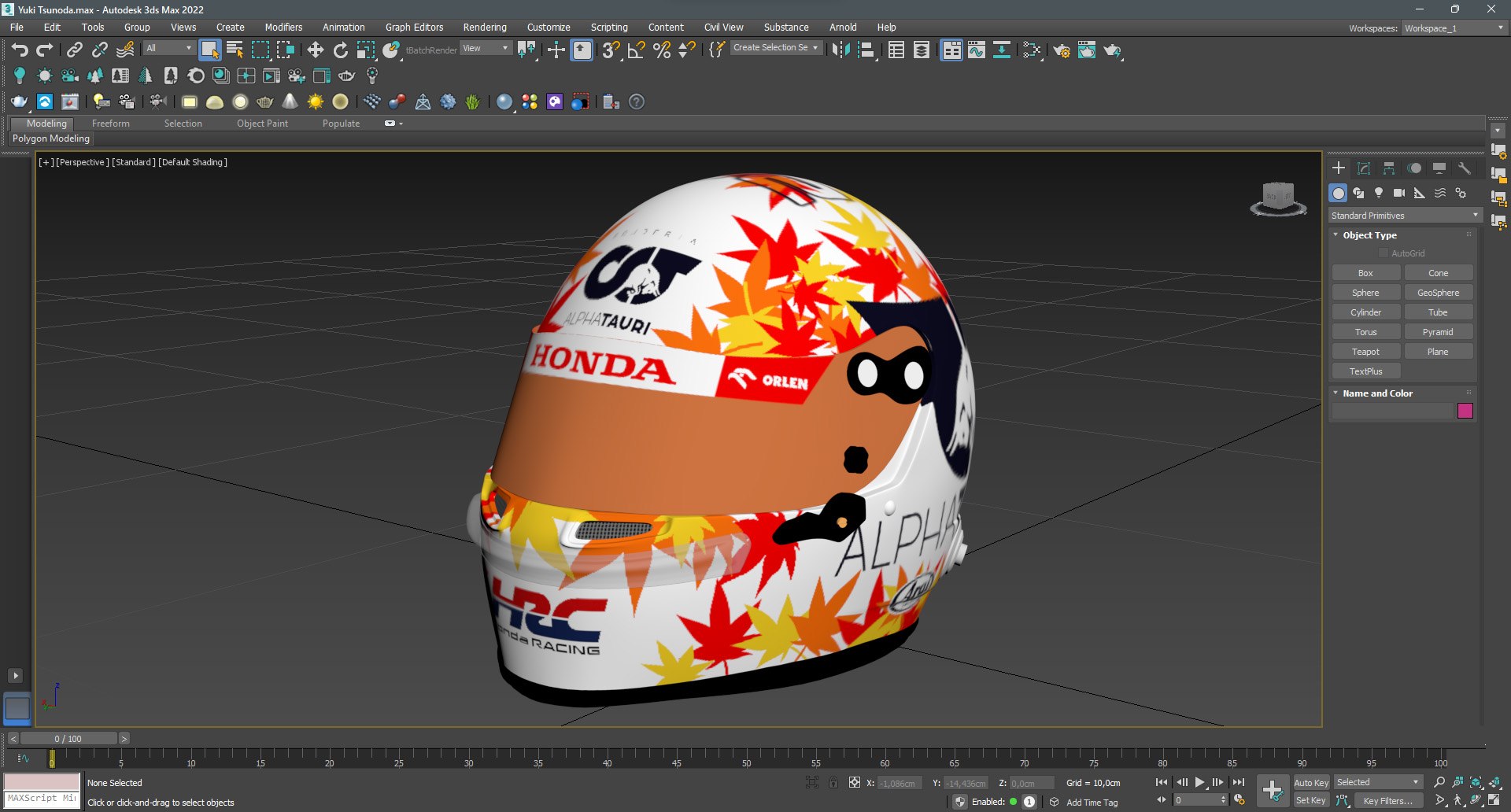Click the Sphere button

[1365, 293]
